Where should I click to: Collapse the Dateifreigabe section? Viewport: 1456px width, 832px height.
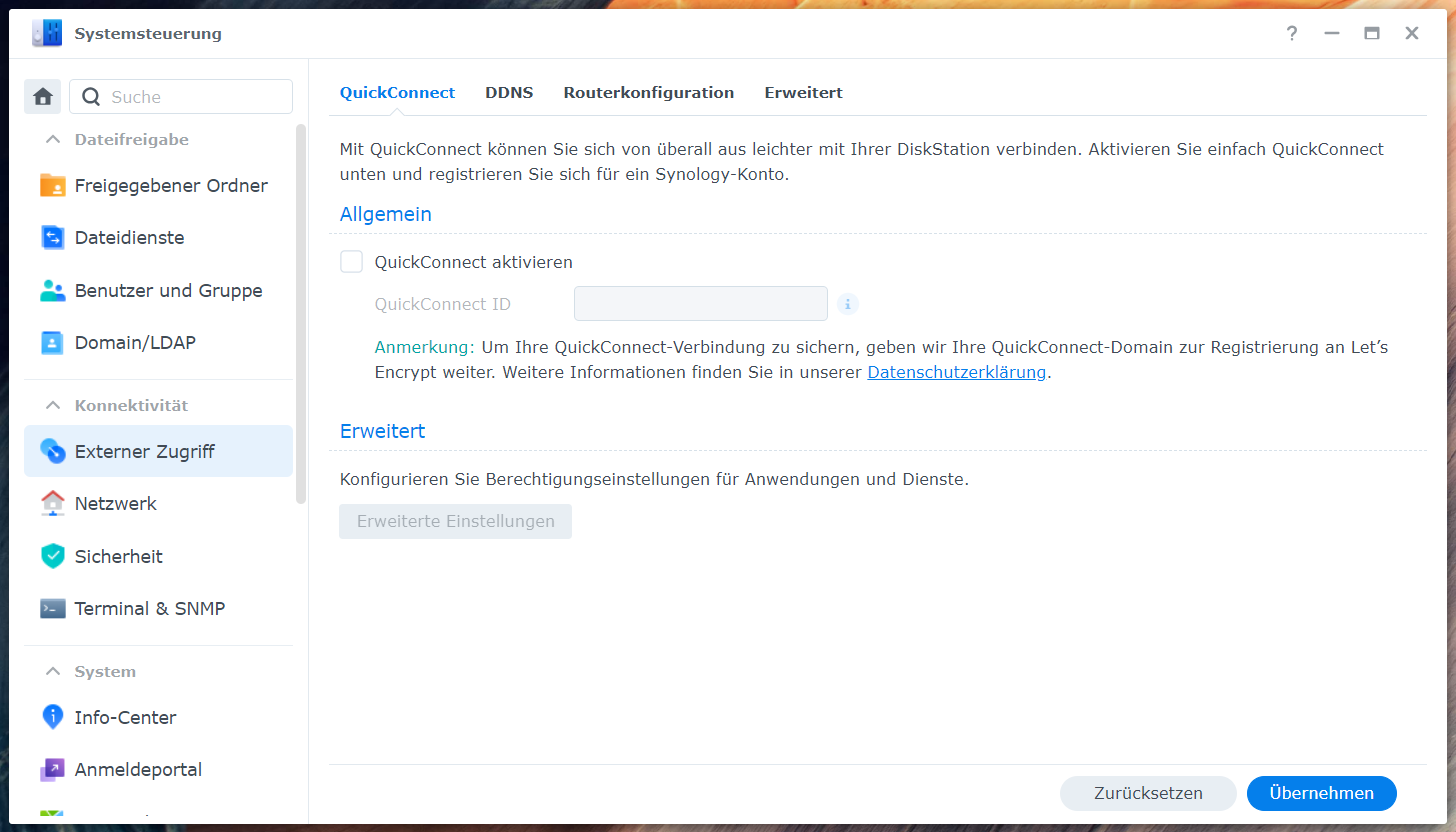pyautogui.click(x=53, y=140)
